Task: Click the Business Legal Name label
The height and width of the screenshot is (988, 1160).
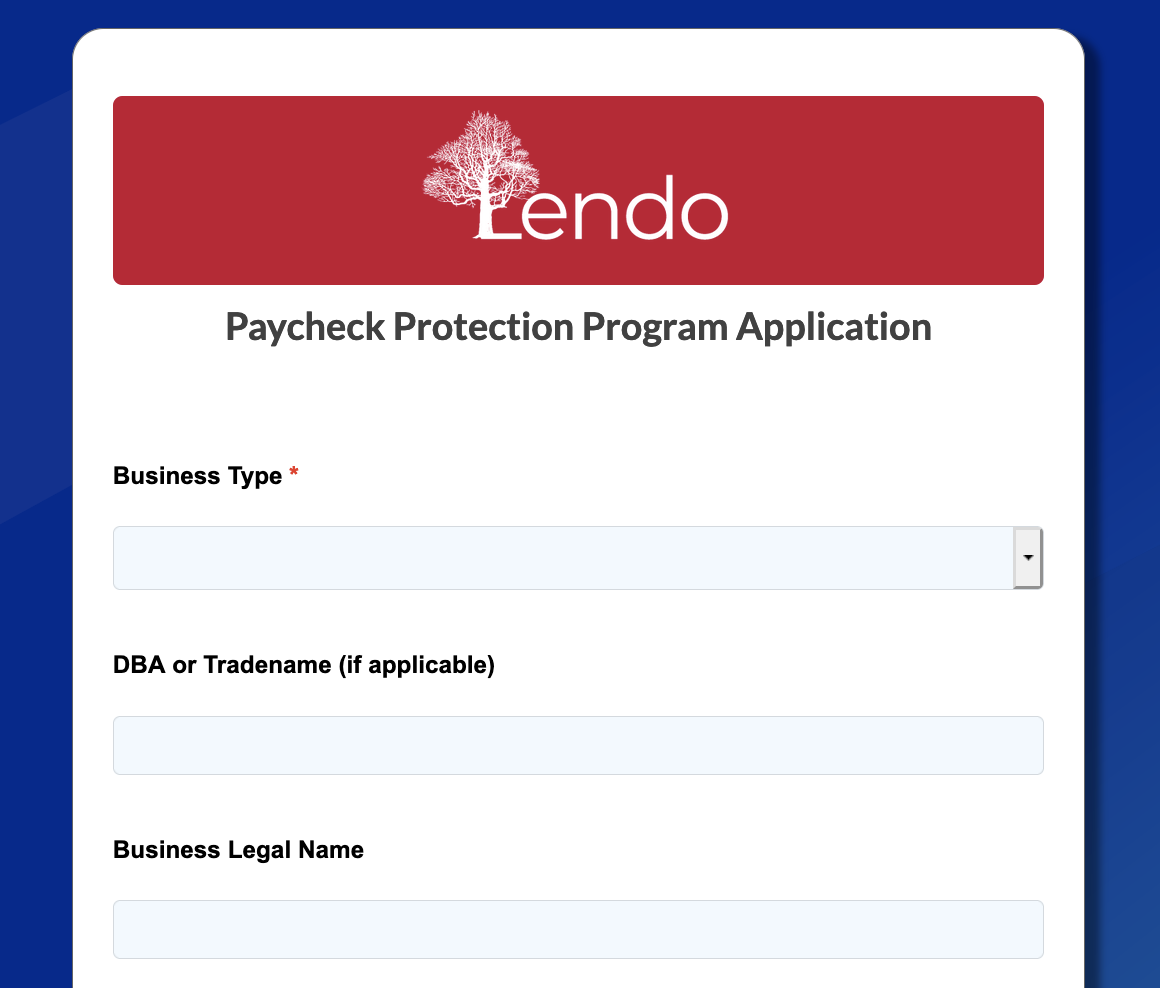Action: (x=238, y=850)
